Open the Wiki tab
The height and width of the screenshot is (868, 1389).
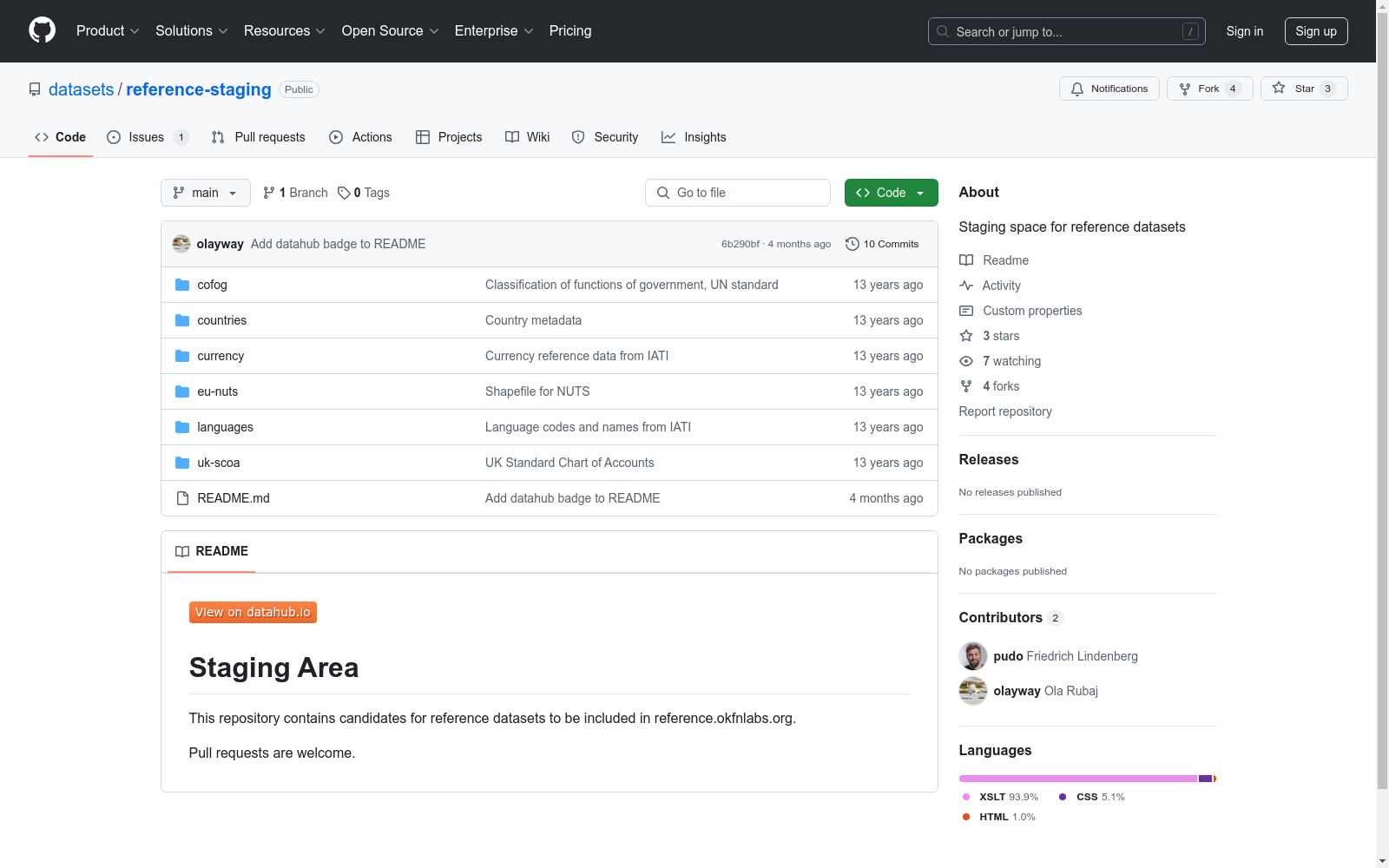tap(528, 137)
